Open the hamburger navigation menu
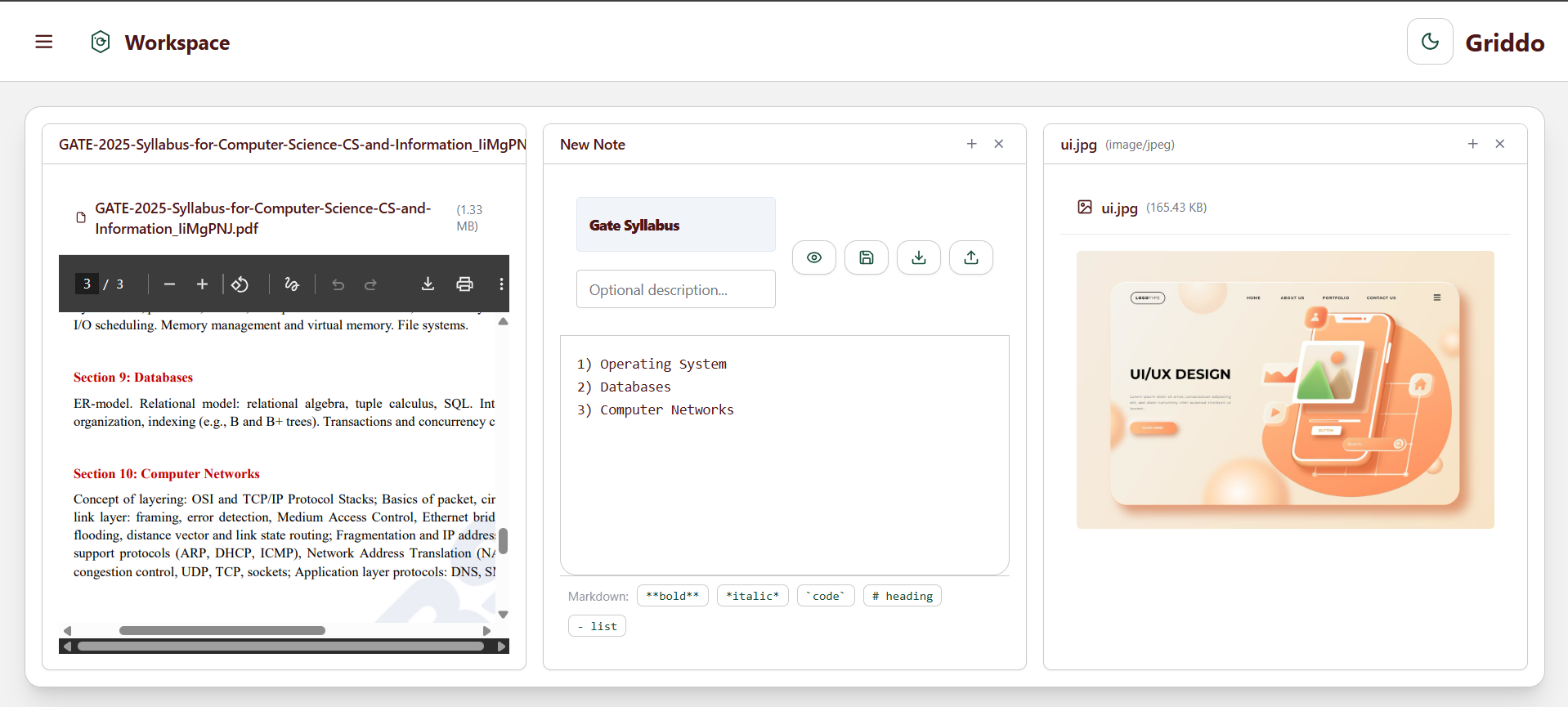Image resolution: width=1568 pixels, height=707 pixels. pyautogui.click(x=44, y=42)
